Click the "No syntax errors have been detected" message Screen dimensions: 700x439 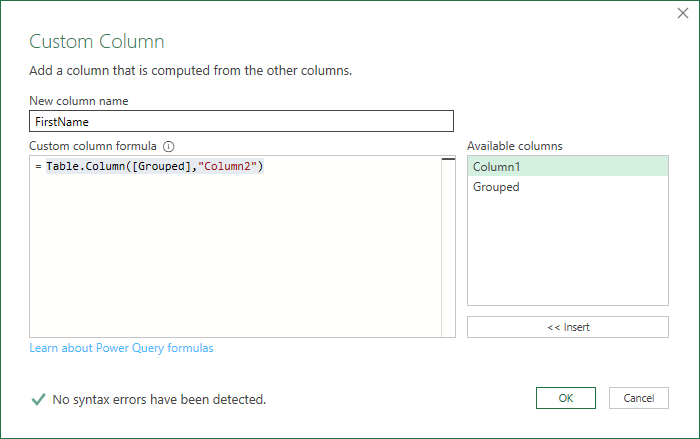click(x=159, y=400)
